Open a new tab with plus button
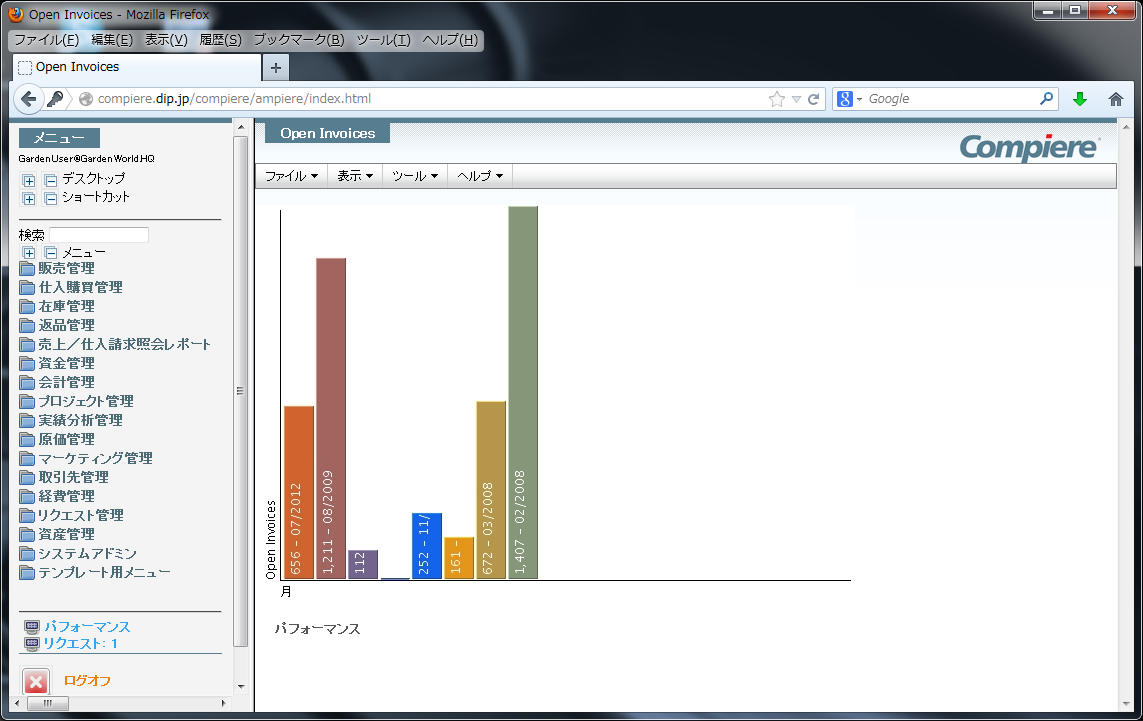Viewport: 1143px width, 721px height. tap(276, 68)
